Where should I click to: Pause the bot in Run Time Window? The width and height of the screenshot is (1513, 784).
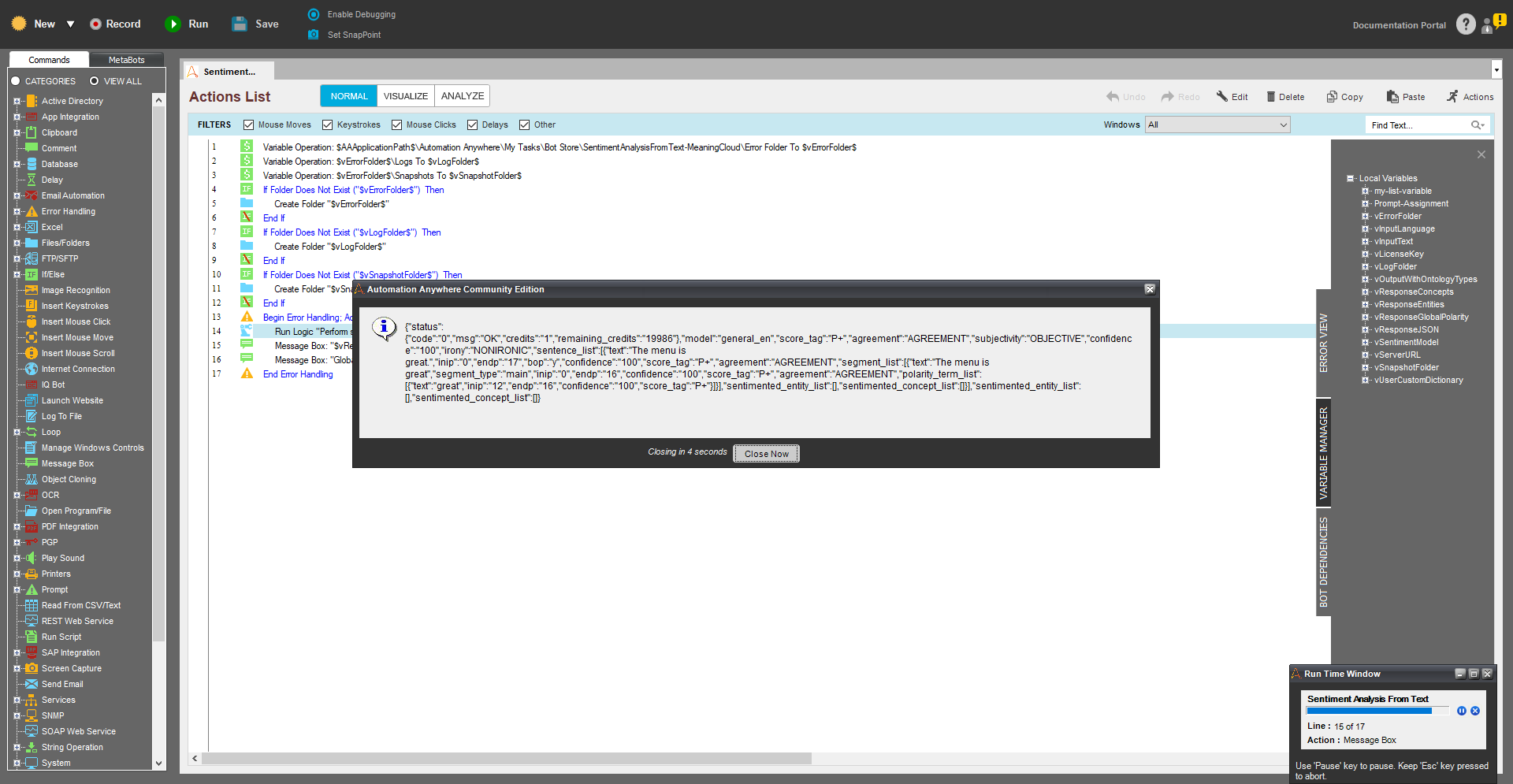click(1462, 711)
